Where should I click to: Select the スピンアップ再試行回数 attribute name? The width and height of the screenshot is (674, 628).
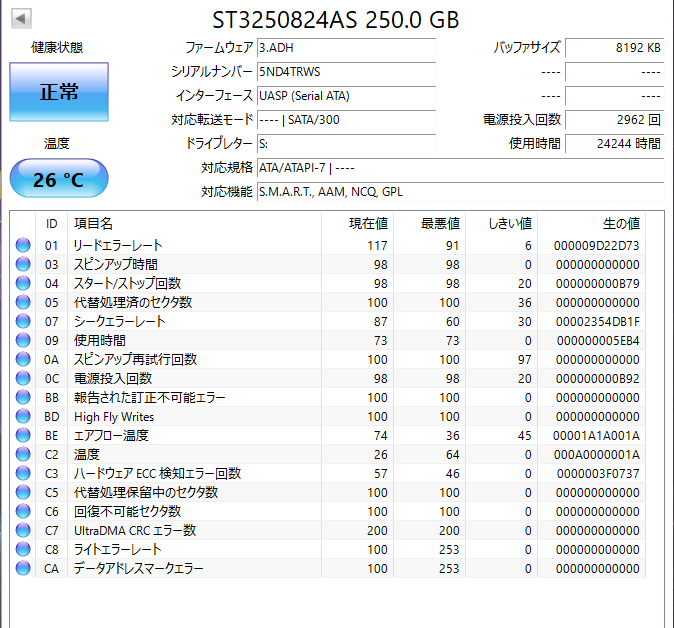[x=135, y=359]
